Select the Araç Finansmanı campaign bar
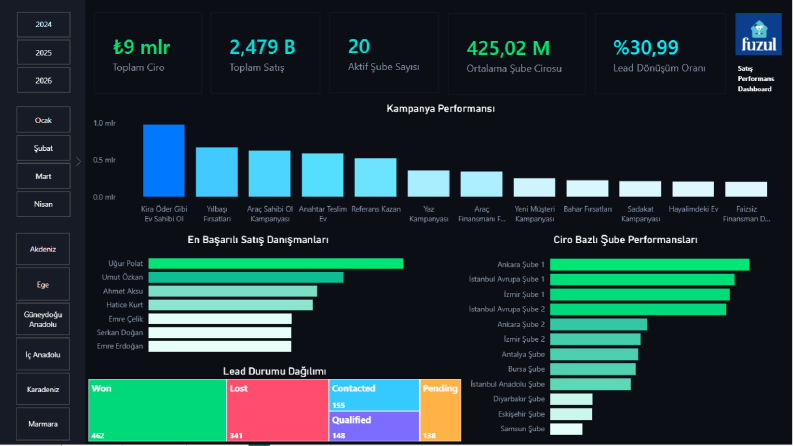Viewport: 793px width, 446px height. coord(481,184)
